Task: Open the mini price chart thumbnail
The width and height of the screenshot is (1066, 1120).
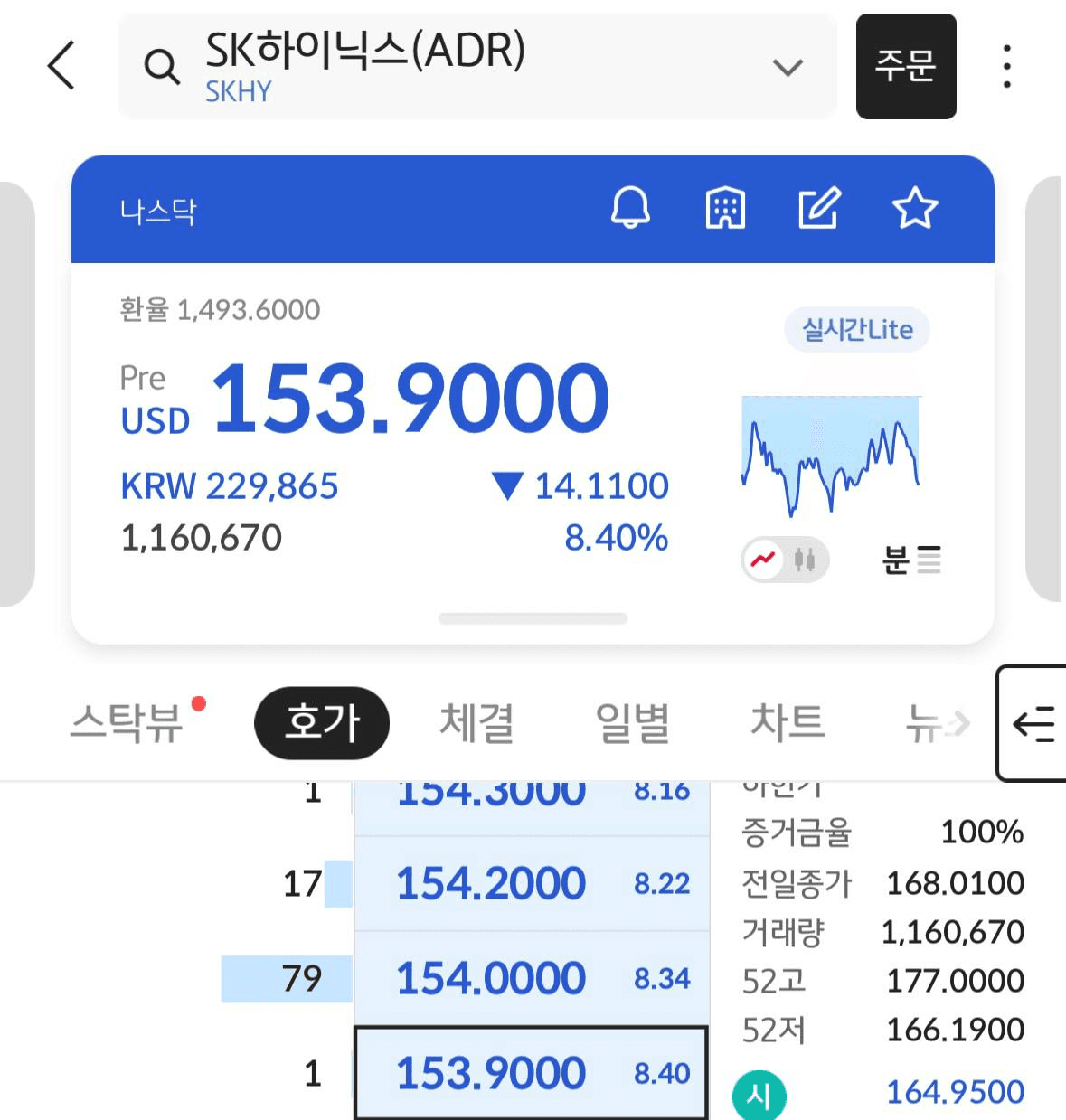Action: [830, 456]
